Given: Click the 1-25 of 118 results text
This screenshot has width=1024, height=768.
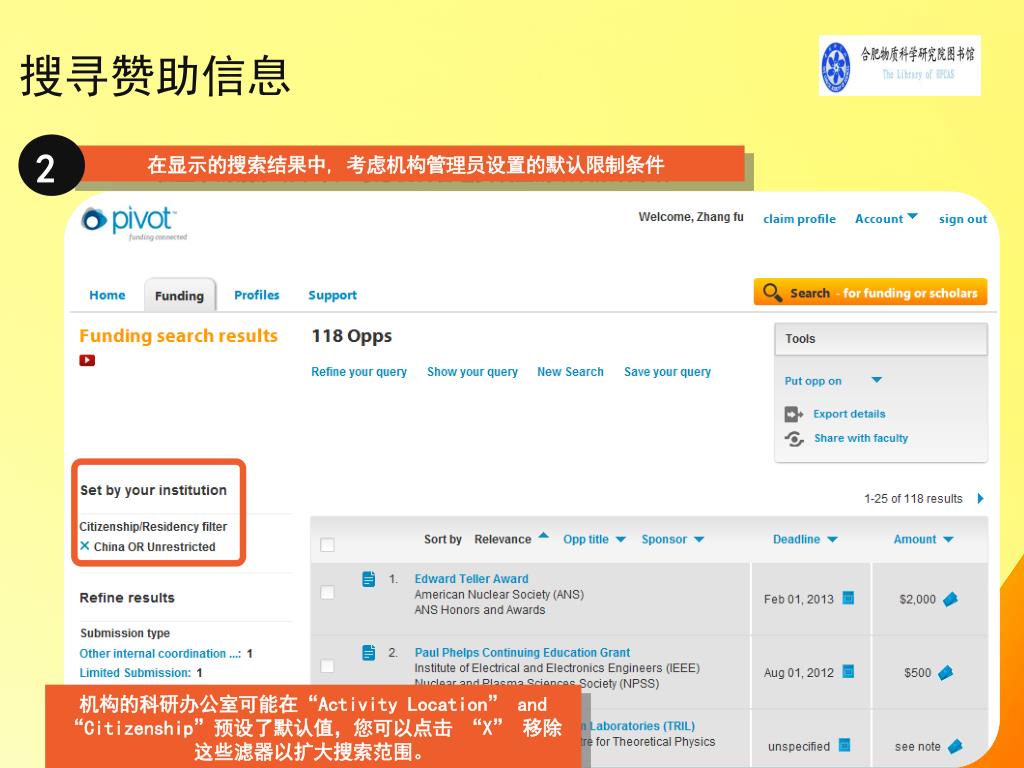Looking at the screenshot, I should pyautogui.click(x=913, y=499).
